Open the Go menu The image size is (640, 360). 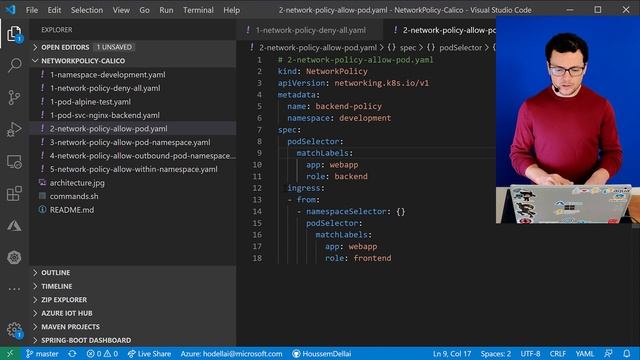point(144,10)
